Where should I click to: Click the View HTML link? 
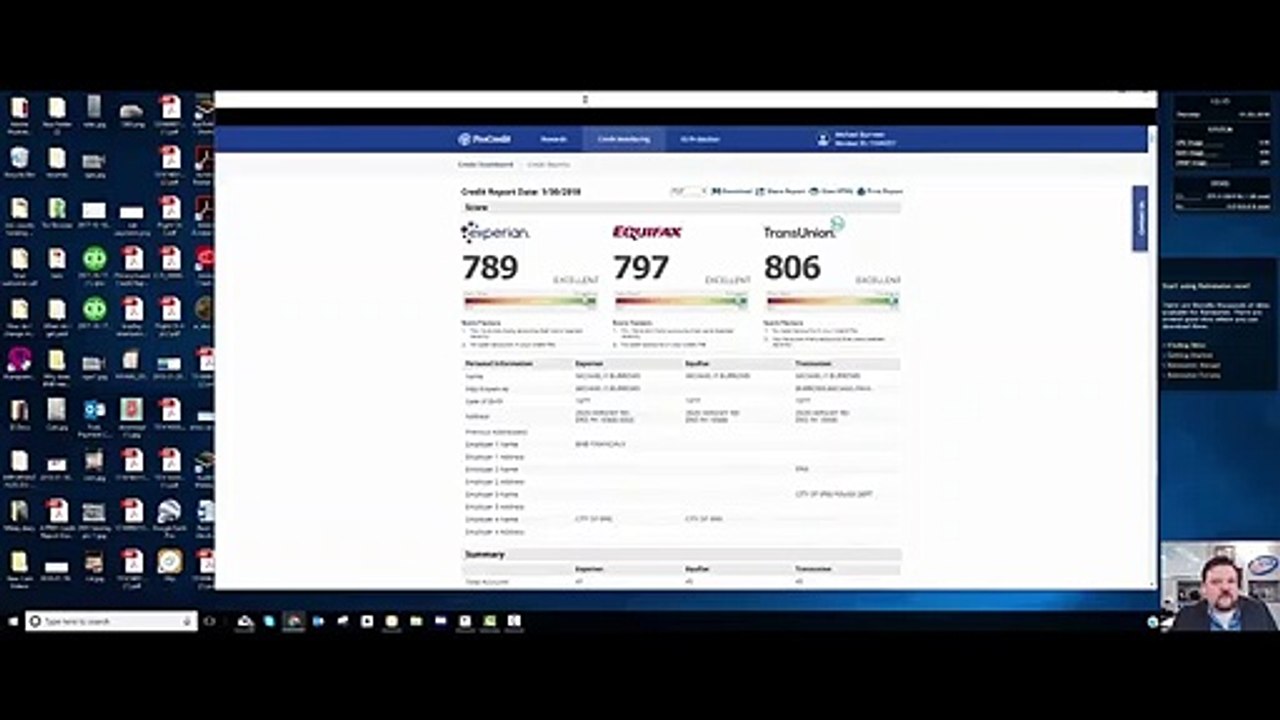click(x=831, y=190)
